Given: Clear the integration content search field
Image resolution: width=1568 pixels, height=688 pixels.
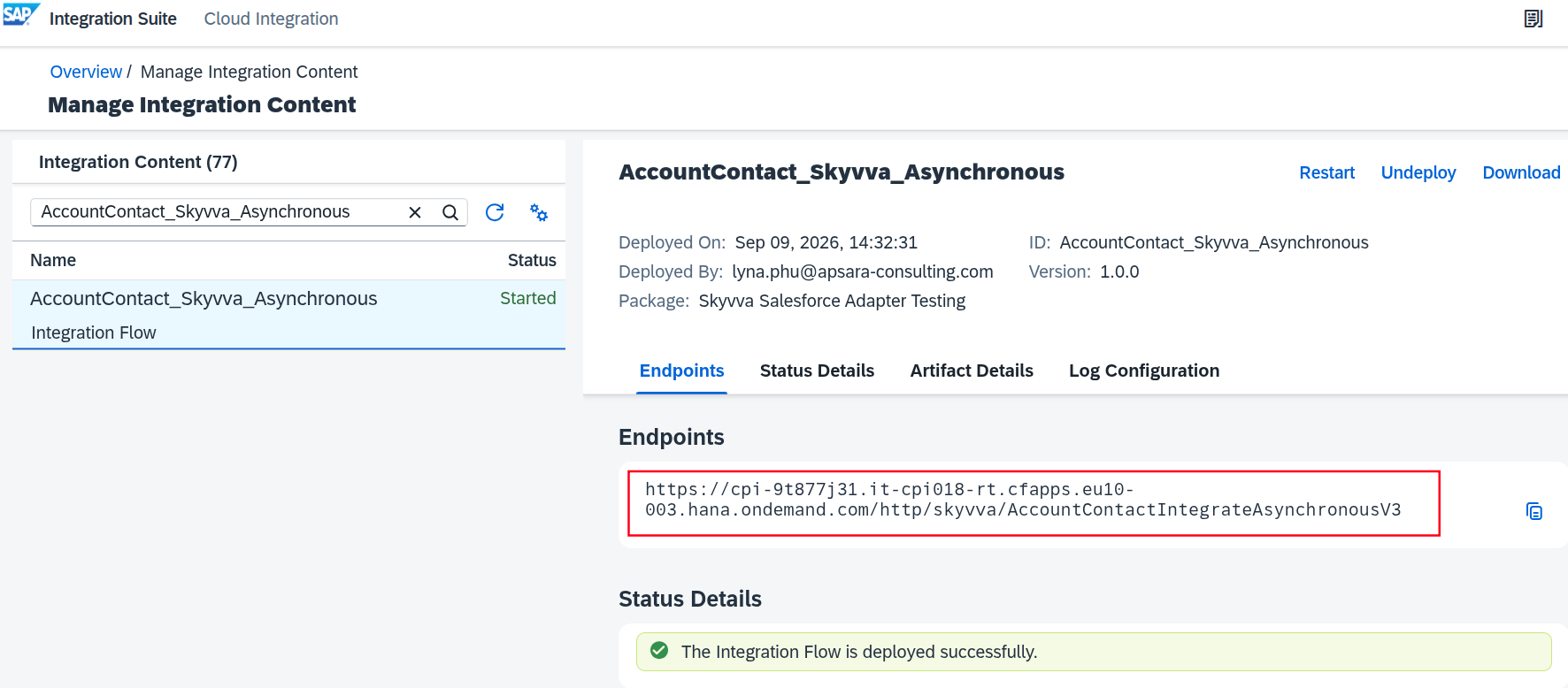Looking at the screenshot, I should [x=415, y=212].
